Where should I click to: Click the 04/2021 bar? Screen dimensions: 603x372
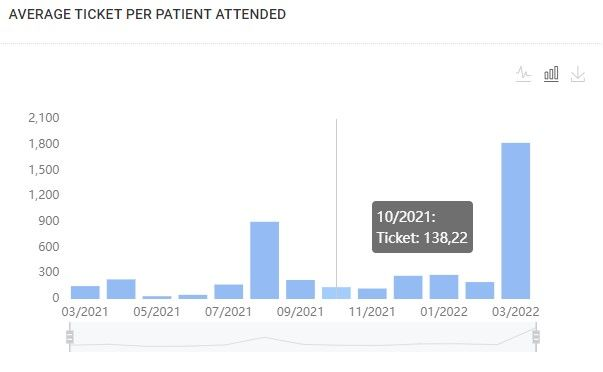point(121,289)
